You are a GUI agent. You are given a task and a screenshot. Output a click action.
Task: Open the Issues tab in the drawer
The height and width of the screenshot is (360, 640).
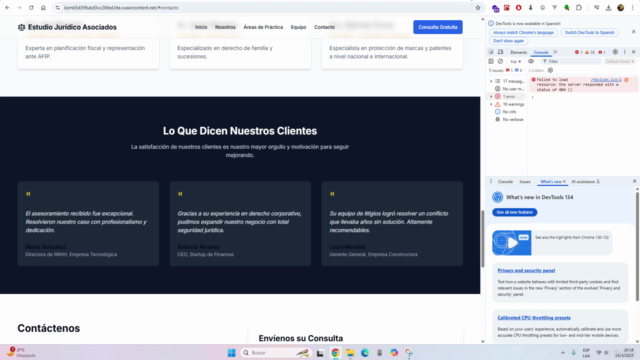[525, 182]
